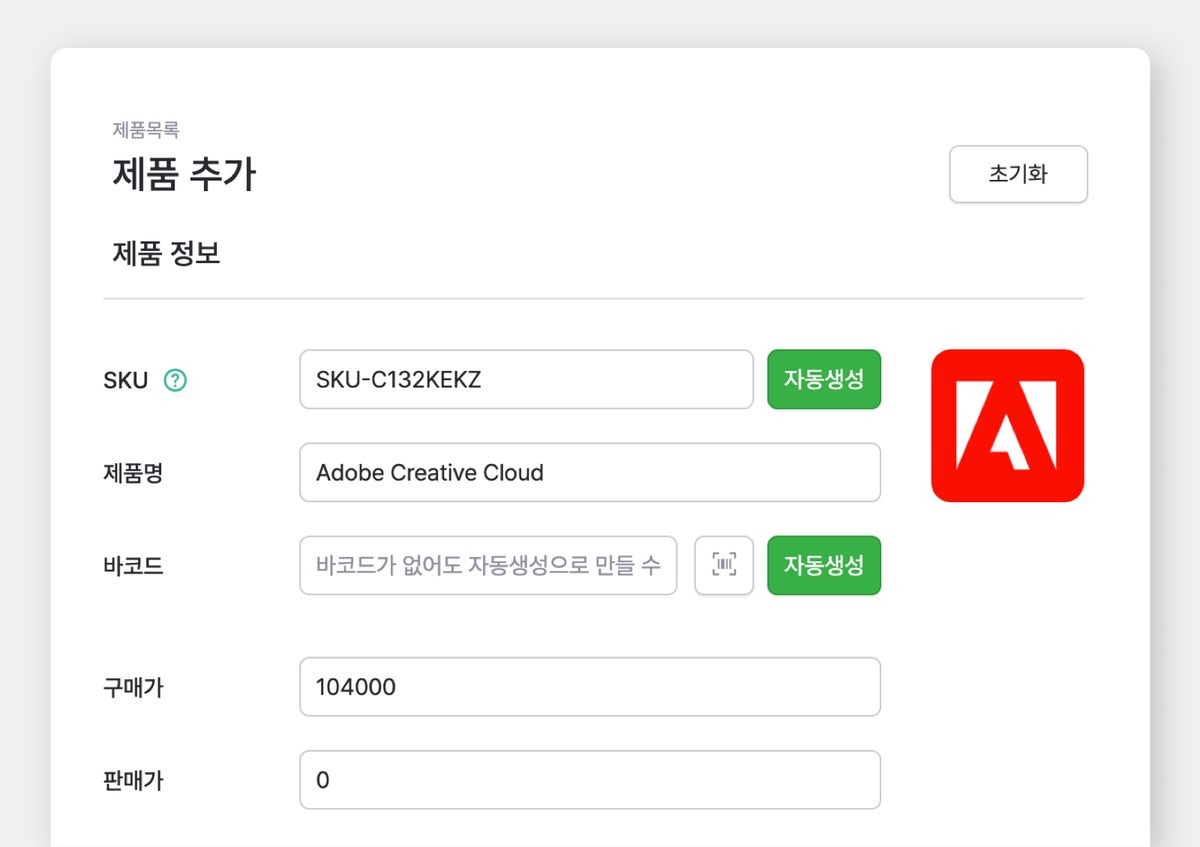
Task: Select the barcode scan frame icon
Action: click(x=723, y=565)
